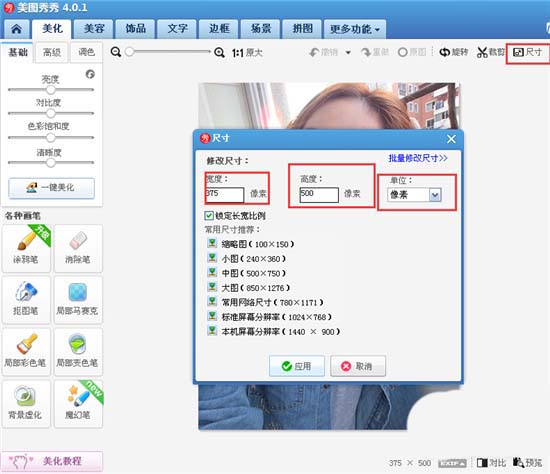Click the zoom slider handle
This screenshot has height=474, width=550.
pyautogui.click(x=129, y=52)
